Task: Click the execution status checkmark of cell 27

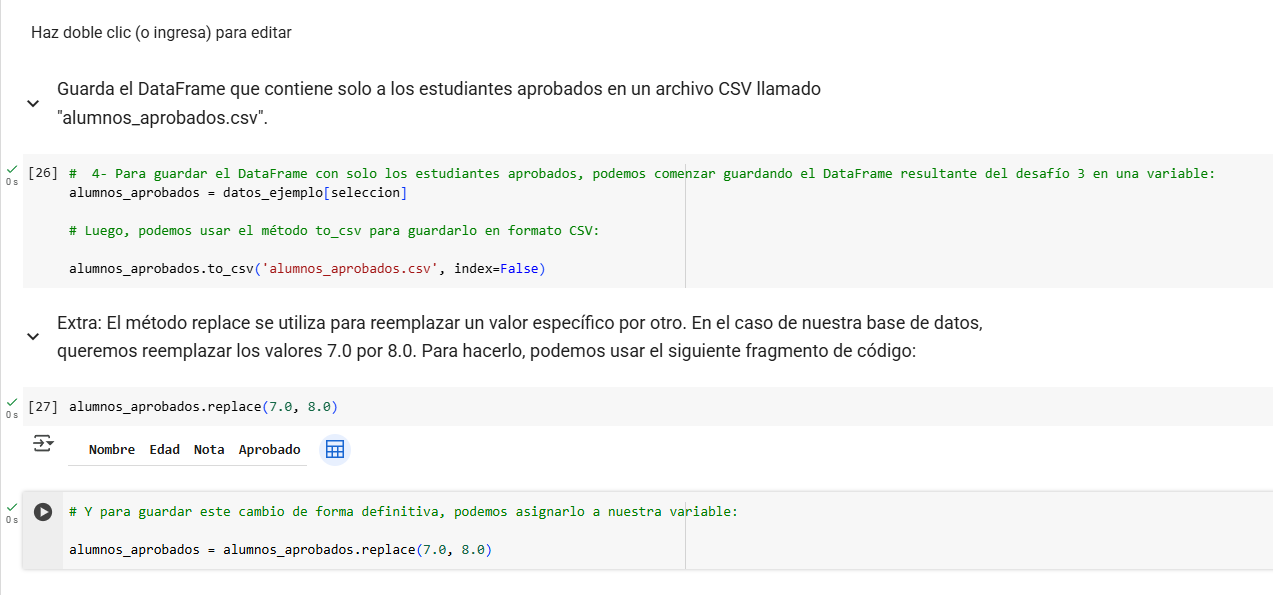Action: point(12,402)
